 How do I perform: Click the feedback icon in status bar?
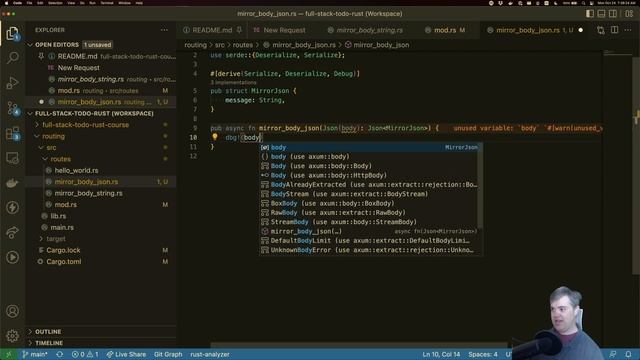pyautogui.click(x=613, y=354)
